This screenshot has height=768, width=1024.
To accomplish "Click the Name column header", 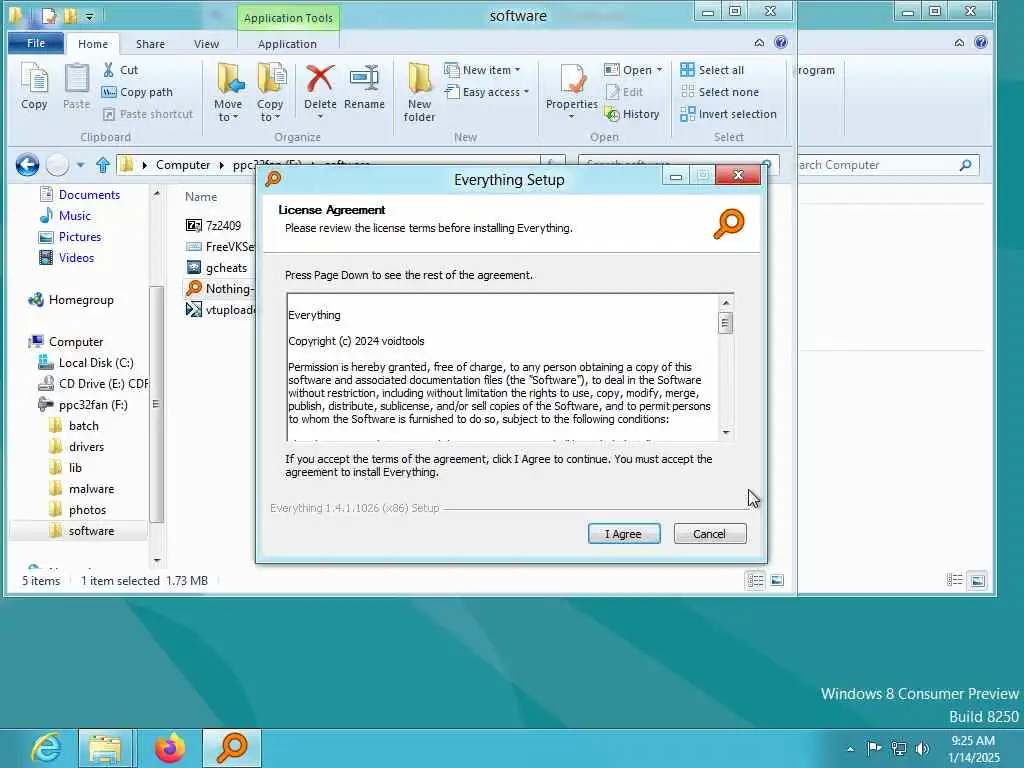I will click(x=200, y=197).
